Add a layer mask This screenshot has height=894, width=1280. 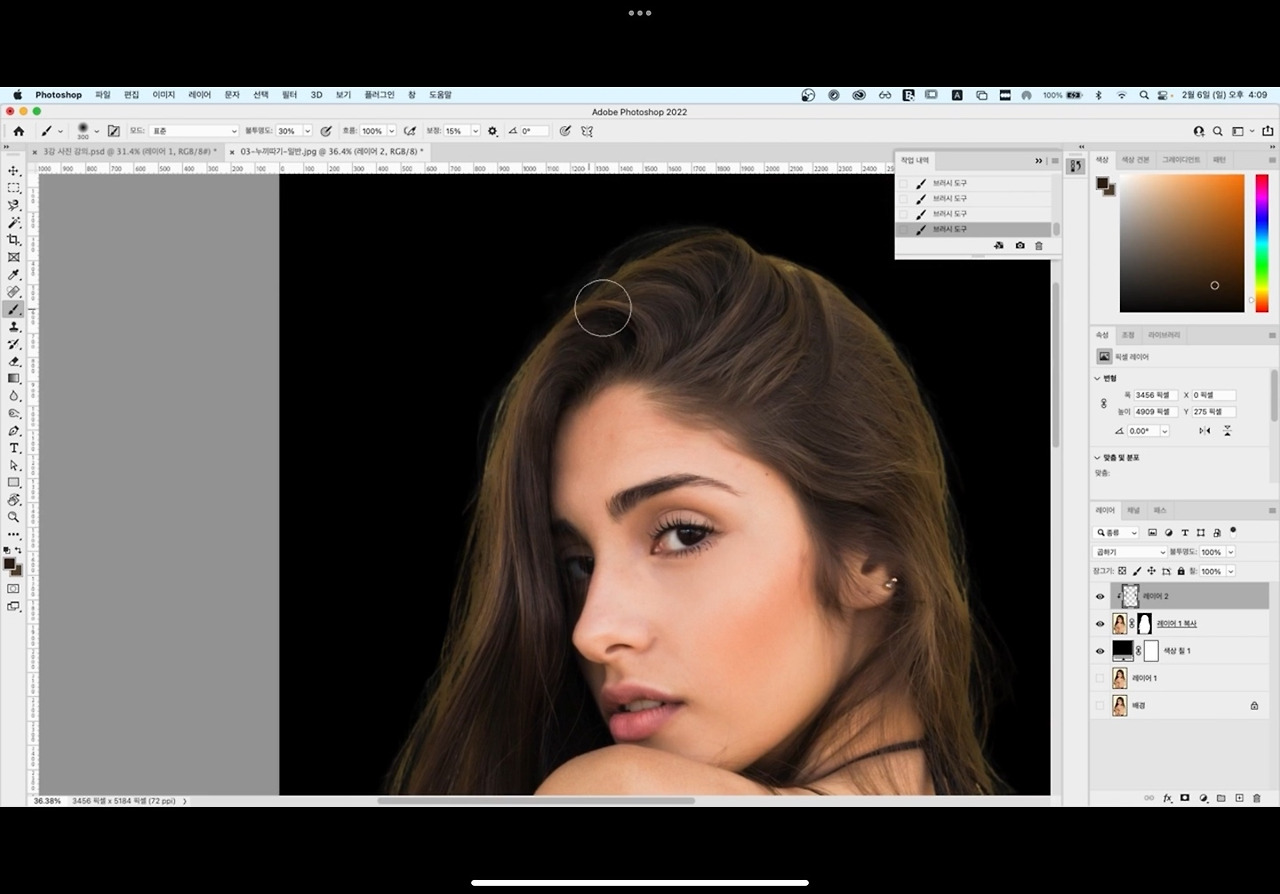click(x=1185, y=798)
